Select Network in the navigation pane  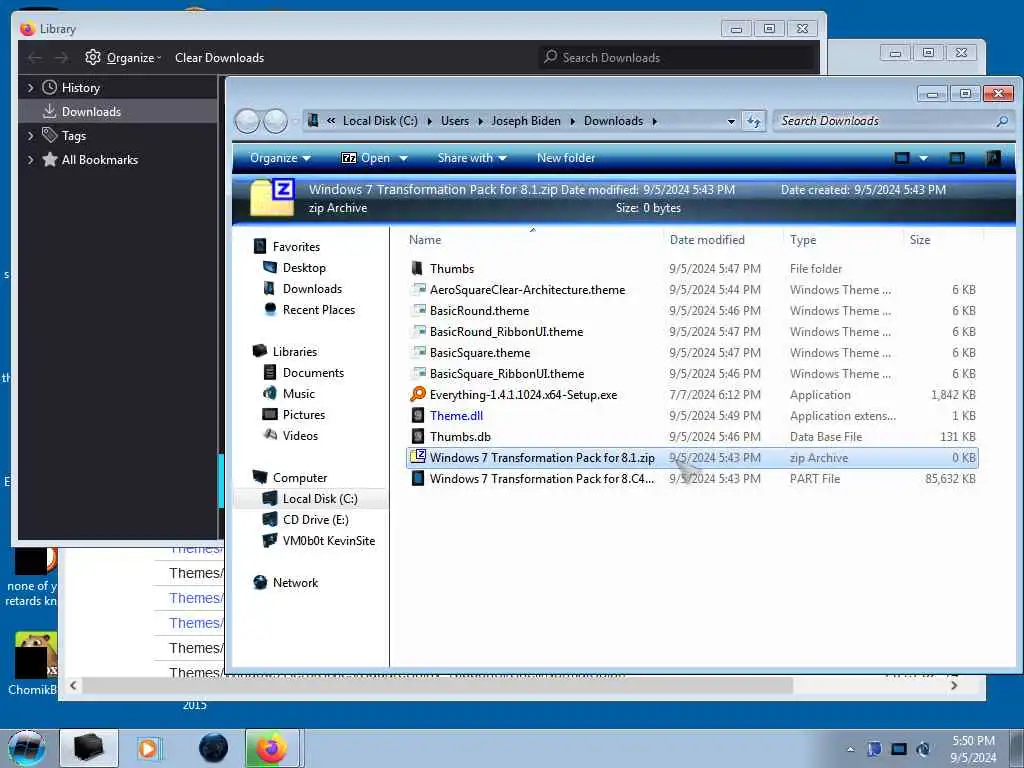295,583
